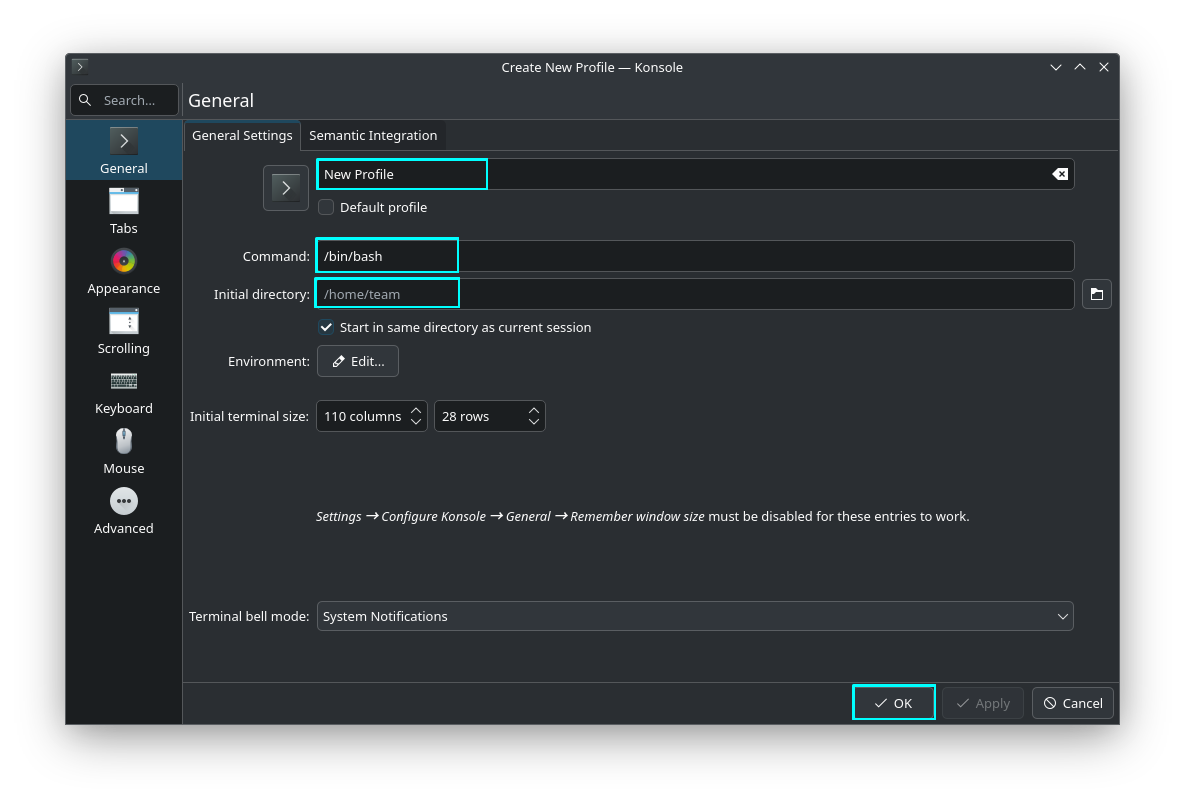
Task: Click inside the Command input field
Action: 386,255
